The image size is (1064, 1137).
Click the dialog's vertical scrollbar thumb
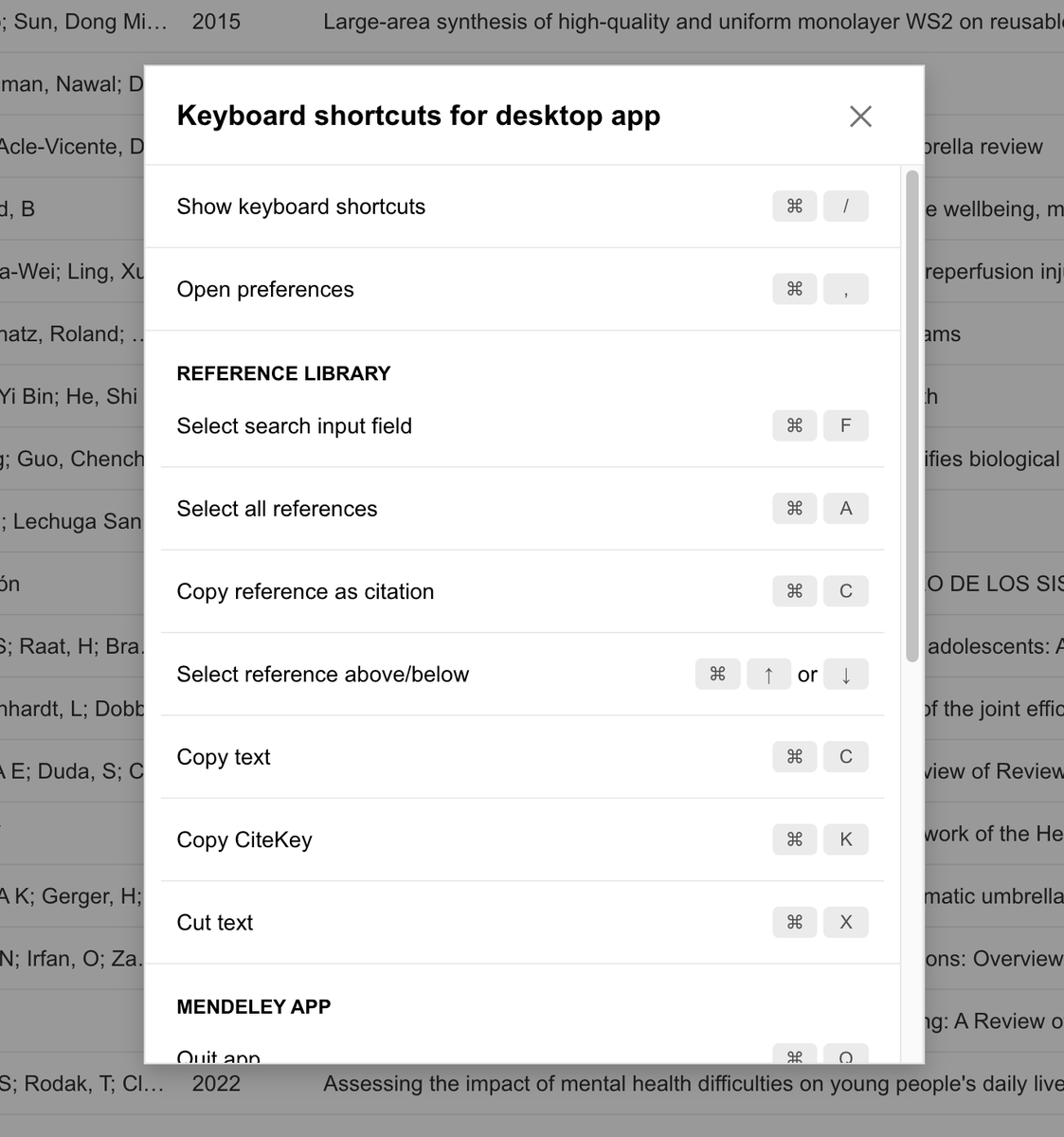tap(911, 416)
